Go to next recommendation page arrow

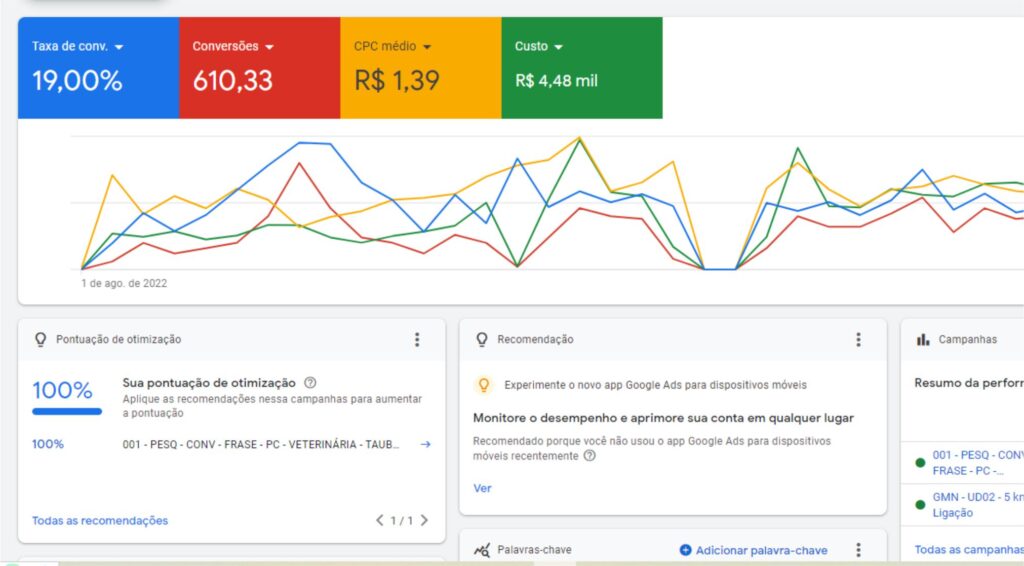pos(424,520)
